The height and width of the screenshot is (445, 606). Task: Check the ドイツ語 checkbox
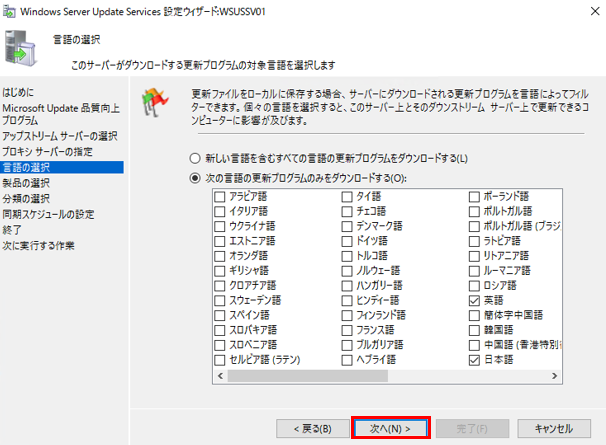[347, 241]
